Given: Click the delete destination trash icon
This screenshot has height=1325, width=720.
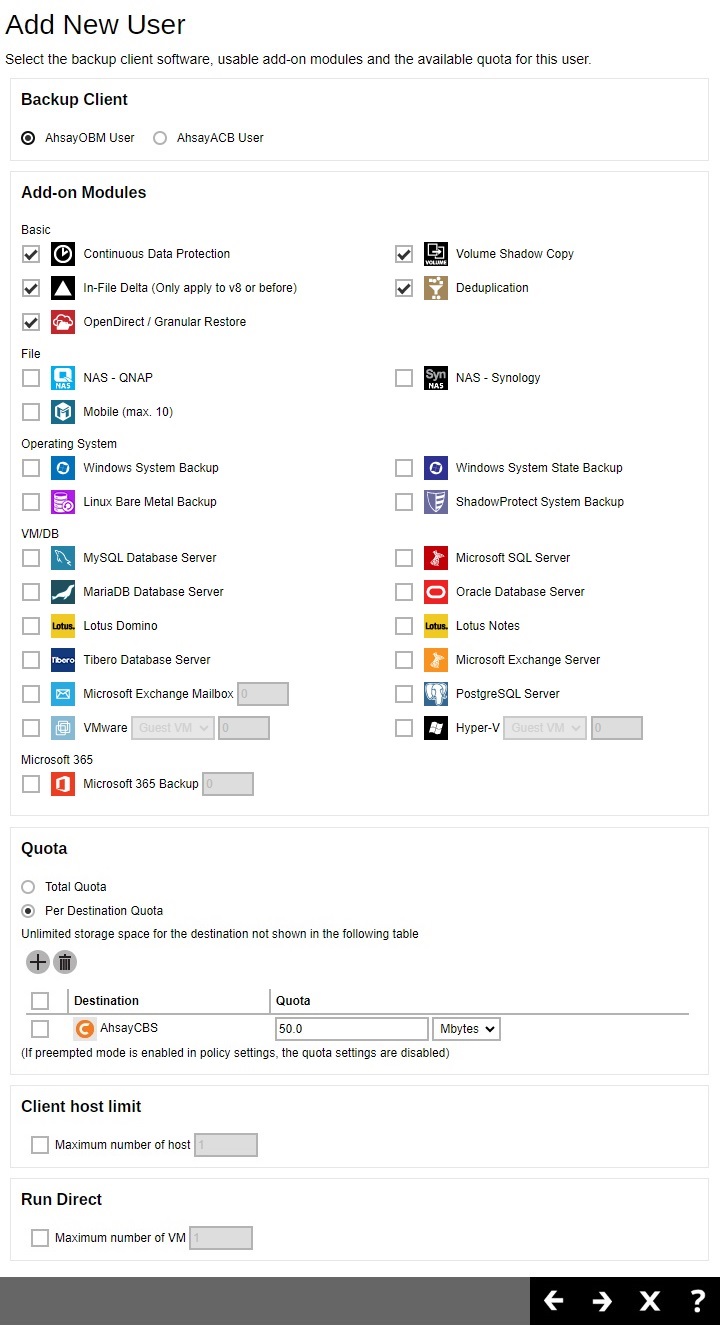Looking at the screenshot, I should coord(65,962).
